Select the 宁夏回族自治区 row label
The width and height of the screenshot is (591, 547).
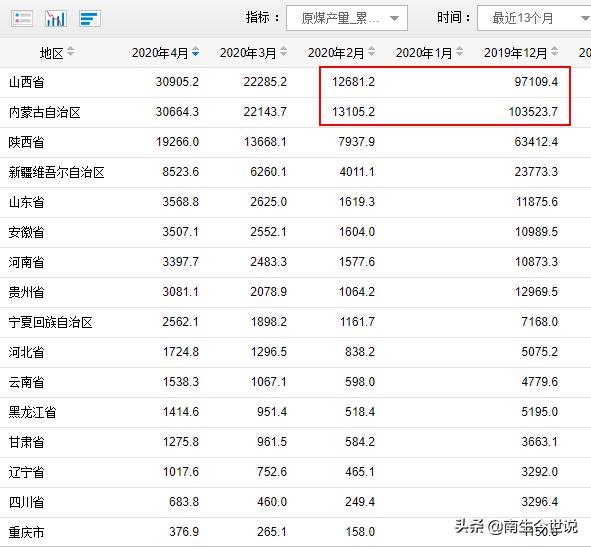click(51, 322)
